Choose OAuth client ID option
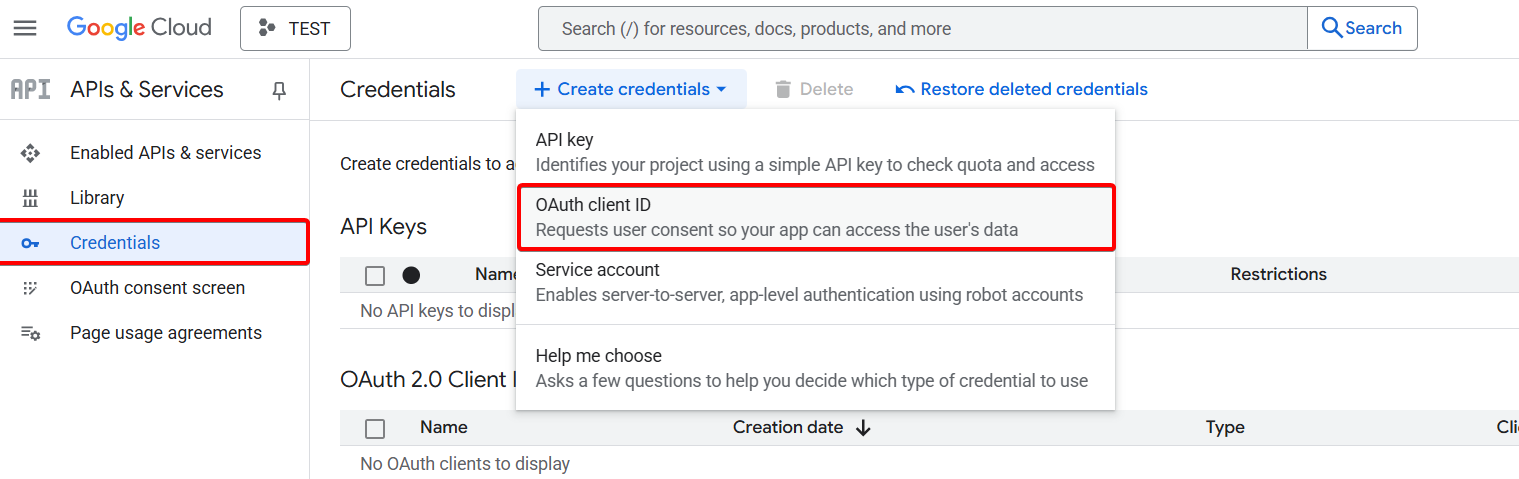 pos(815,217)
